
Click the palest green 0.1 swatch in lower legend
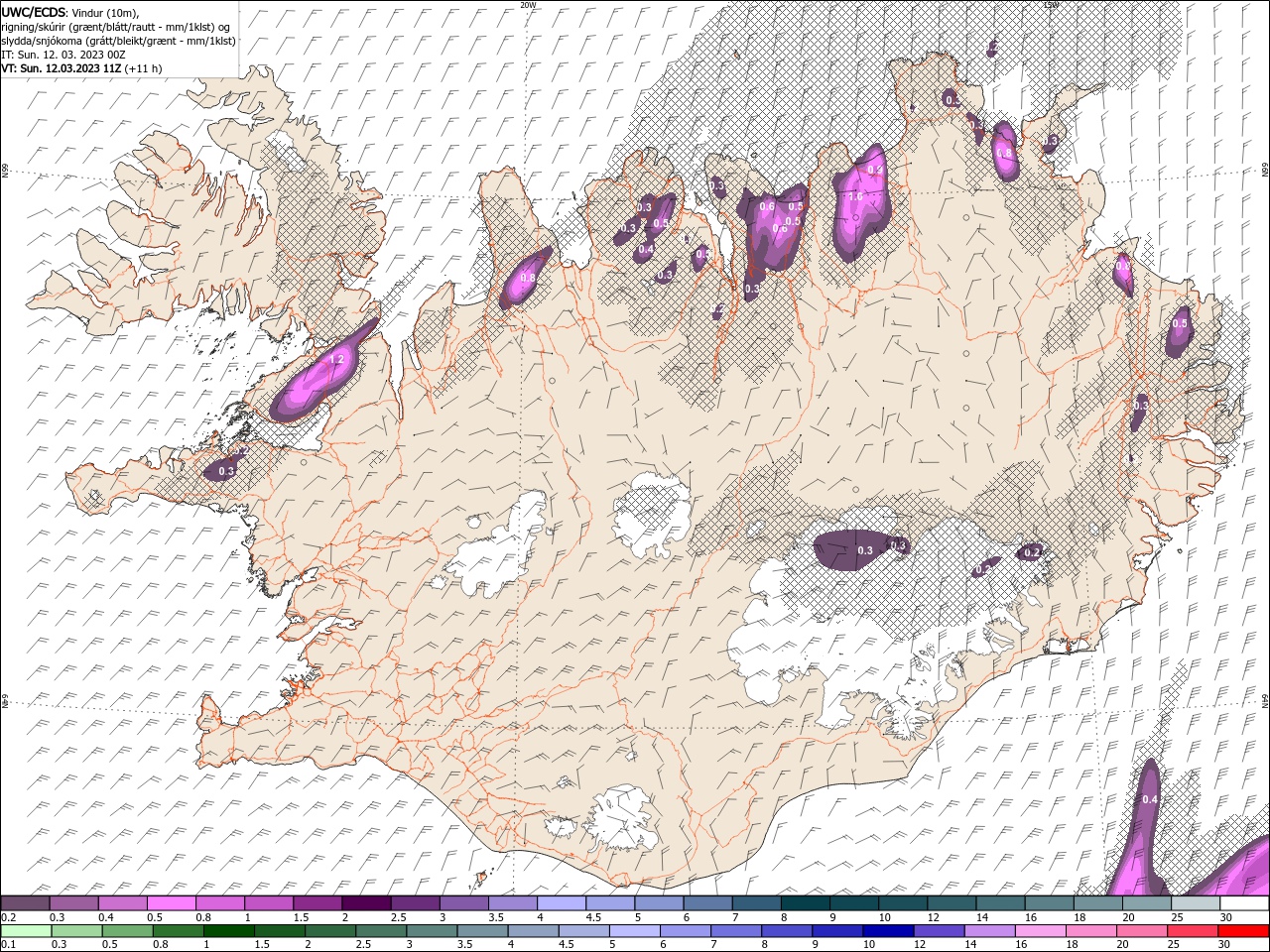coord(26,931)
